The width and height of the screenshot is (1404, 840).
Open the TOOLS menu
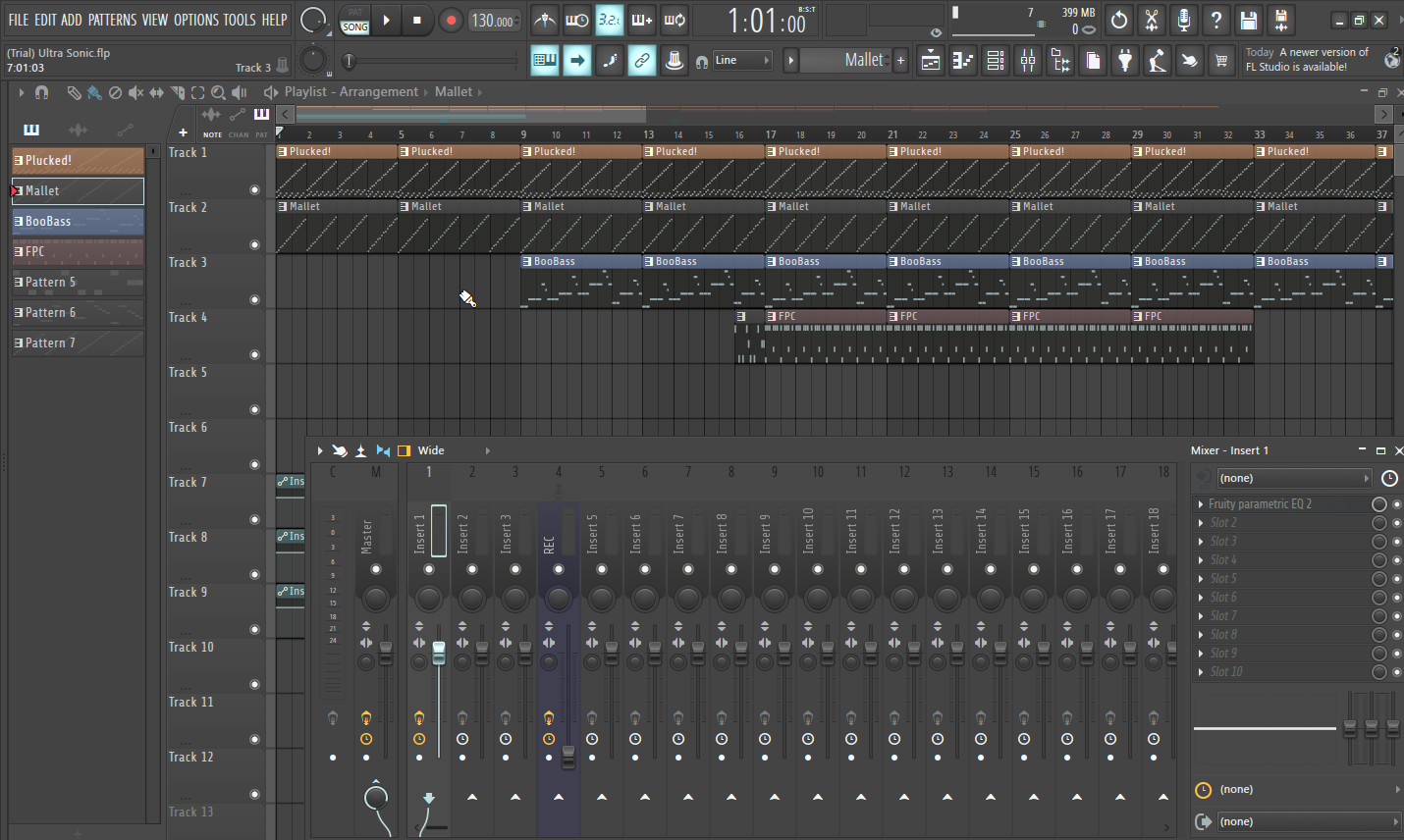pos(239,20)
